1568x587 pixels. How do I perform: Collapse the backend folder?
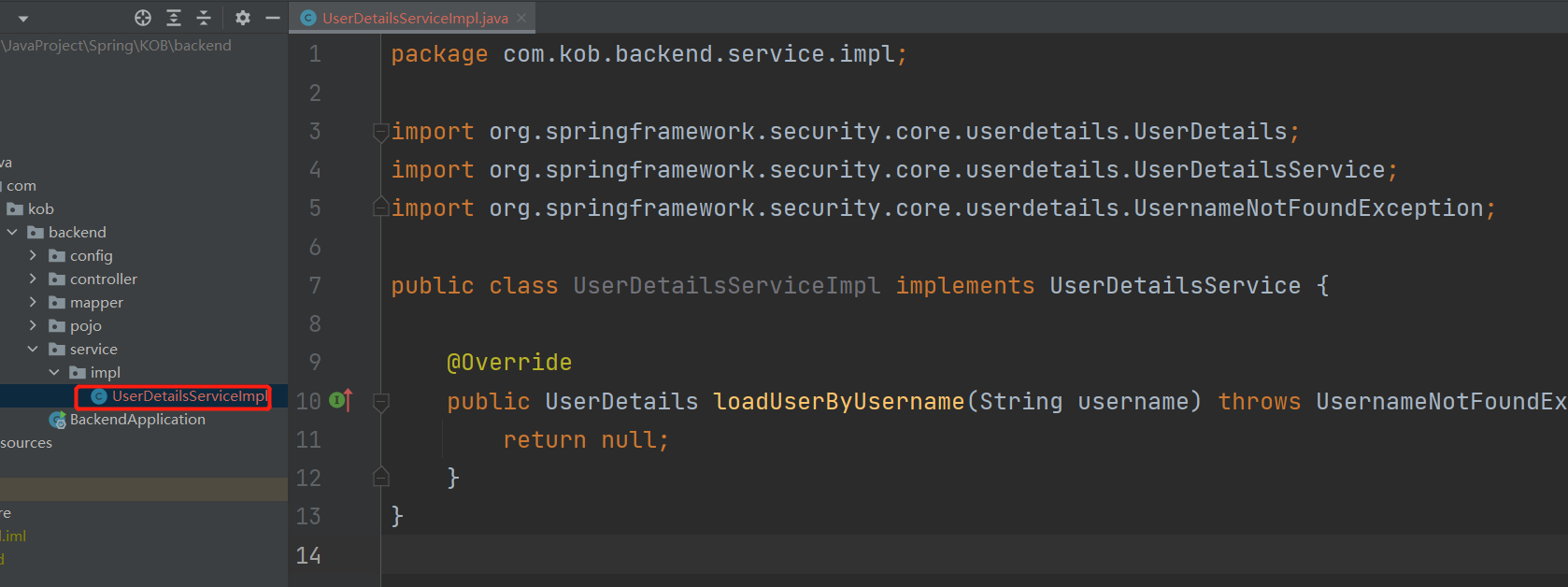(x=12, y=232)
